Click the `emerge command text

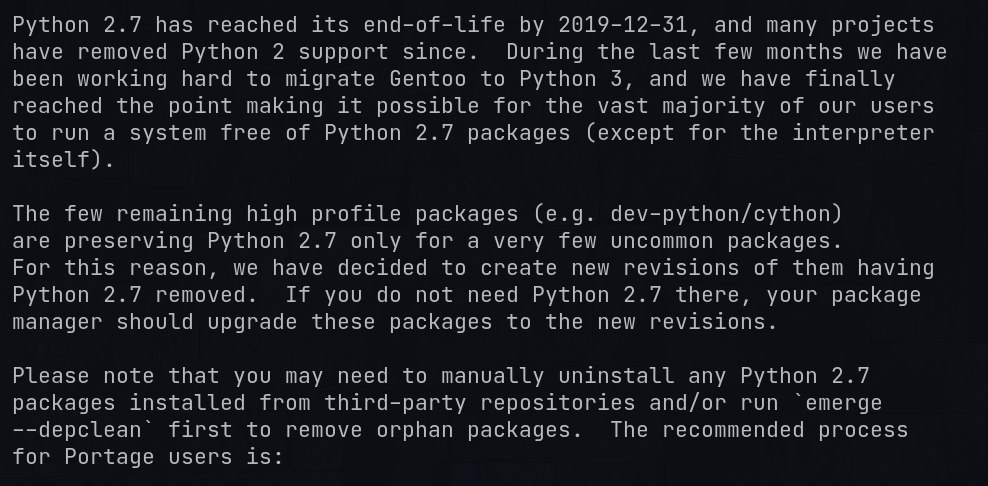click(x=837, y=403)
